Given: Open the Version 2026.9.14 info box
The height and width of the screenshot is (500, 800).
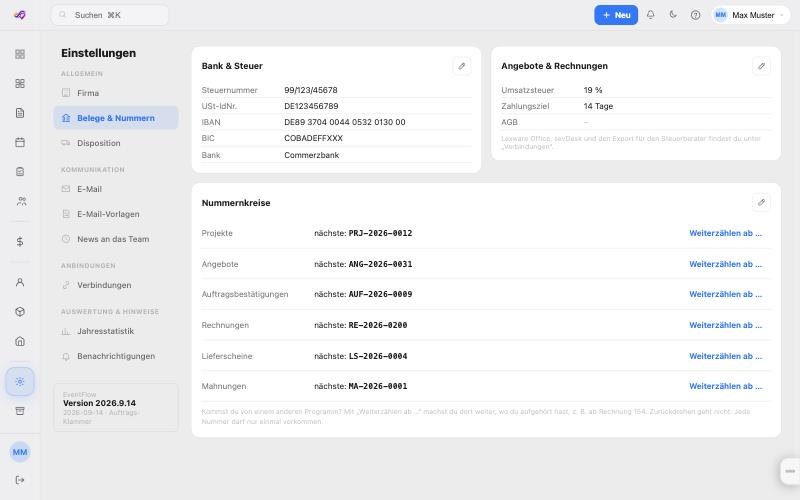Looking at the screenshot, I should pyautogui.click(x=116, y=408).
